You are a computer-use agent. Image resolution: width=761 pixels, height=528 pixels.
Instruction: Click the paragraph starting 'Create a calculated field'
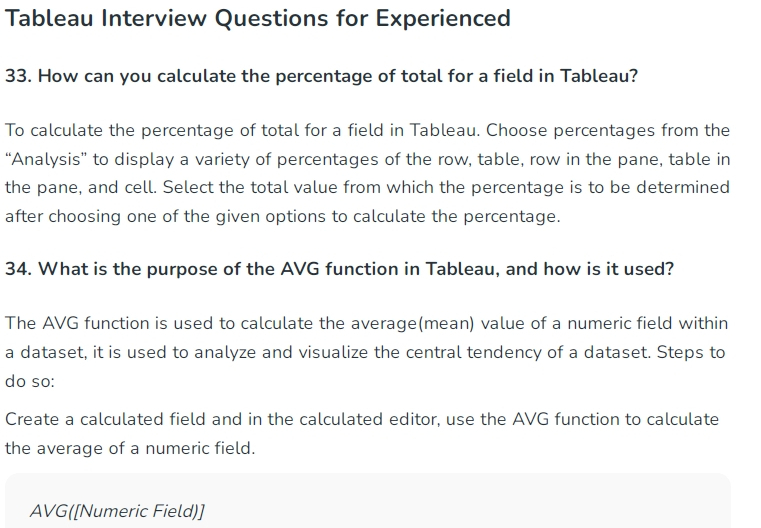[362, 433]
